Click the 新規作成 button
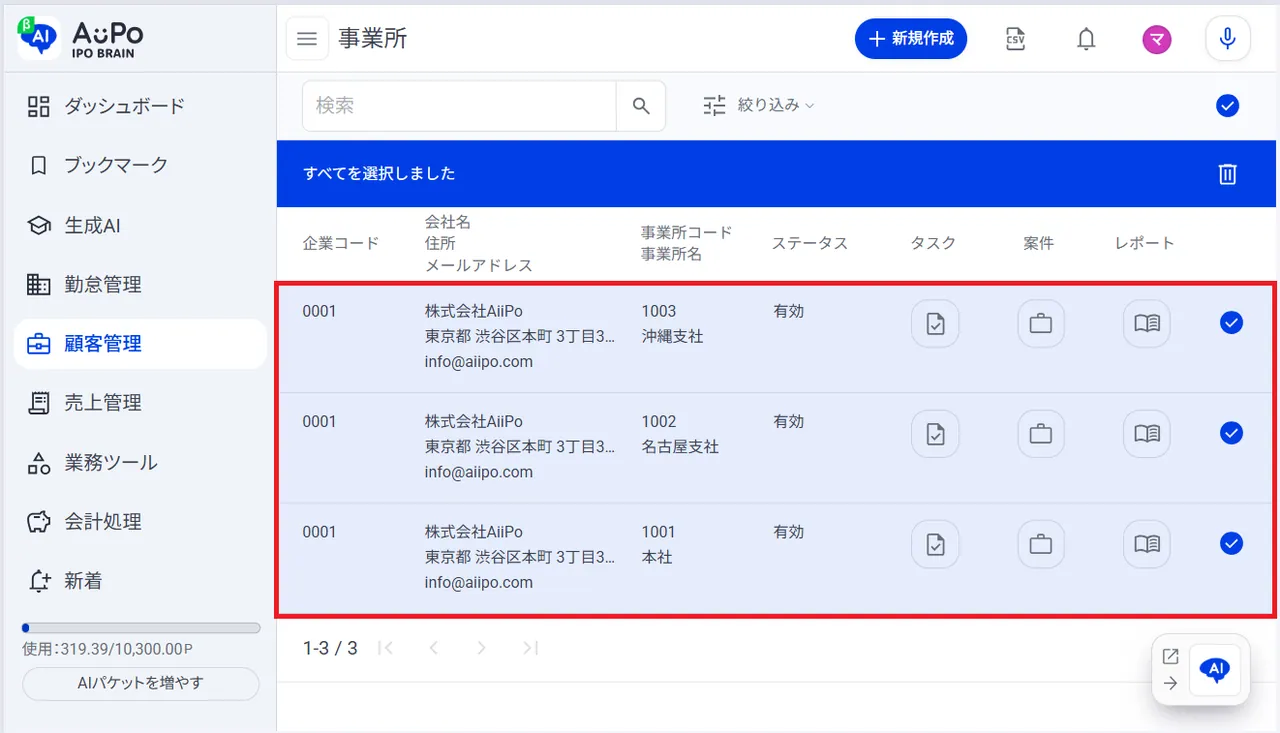Viewport: 1280px width, 733px height. [x=911, y=39]
